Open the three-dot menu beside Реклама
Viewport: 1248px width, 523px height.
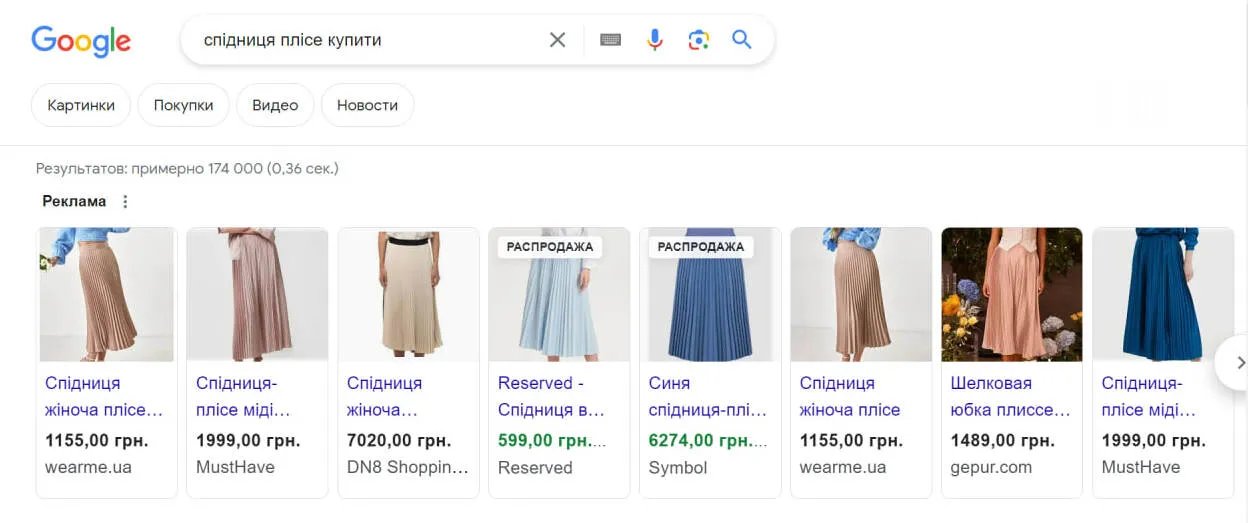(125, 201)
